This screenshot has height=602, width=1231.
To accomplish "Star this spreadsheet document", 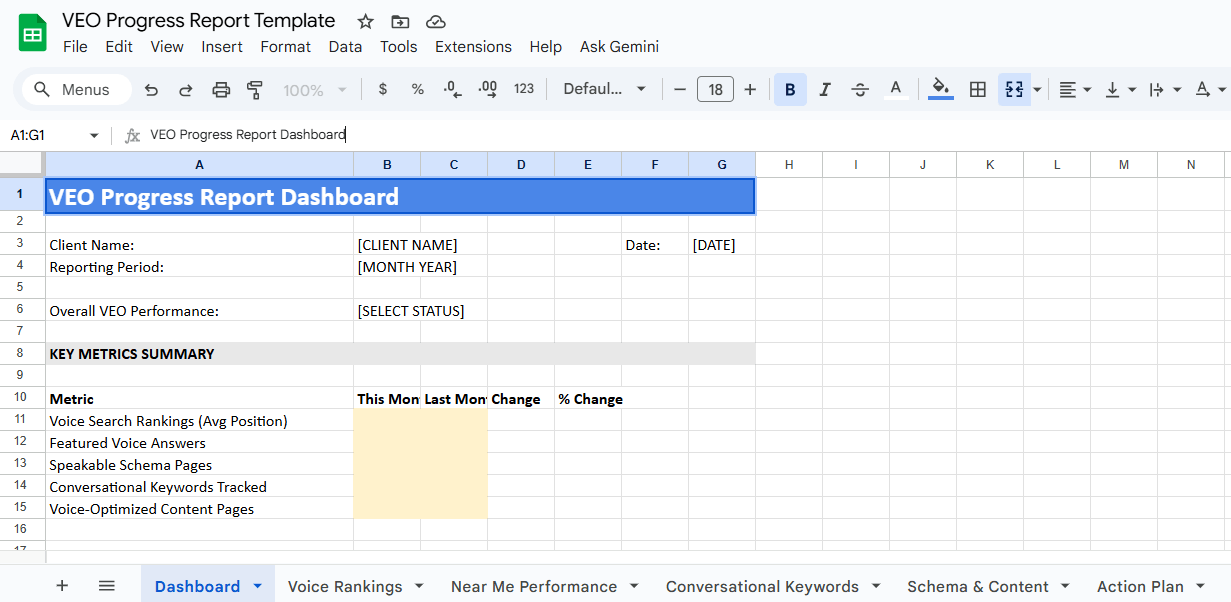I will coord(366,22).
